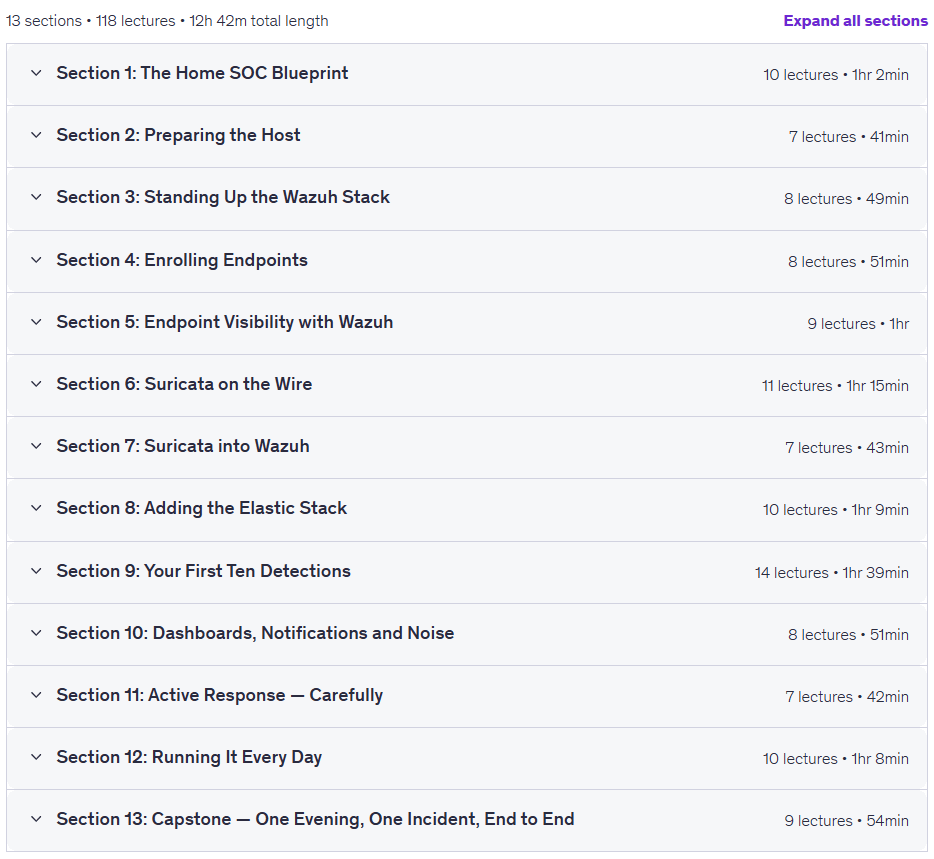Open 'Section 10: Dashboards, Notifications and Noise' title
Image resolution: width=934 pixels, height=859 pixels.
(255, 633)
